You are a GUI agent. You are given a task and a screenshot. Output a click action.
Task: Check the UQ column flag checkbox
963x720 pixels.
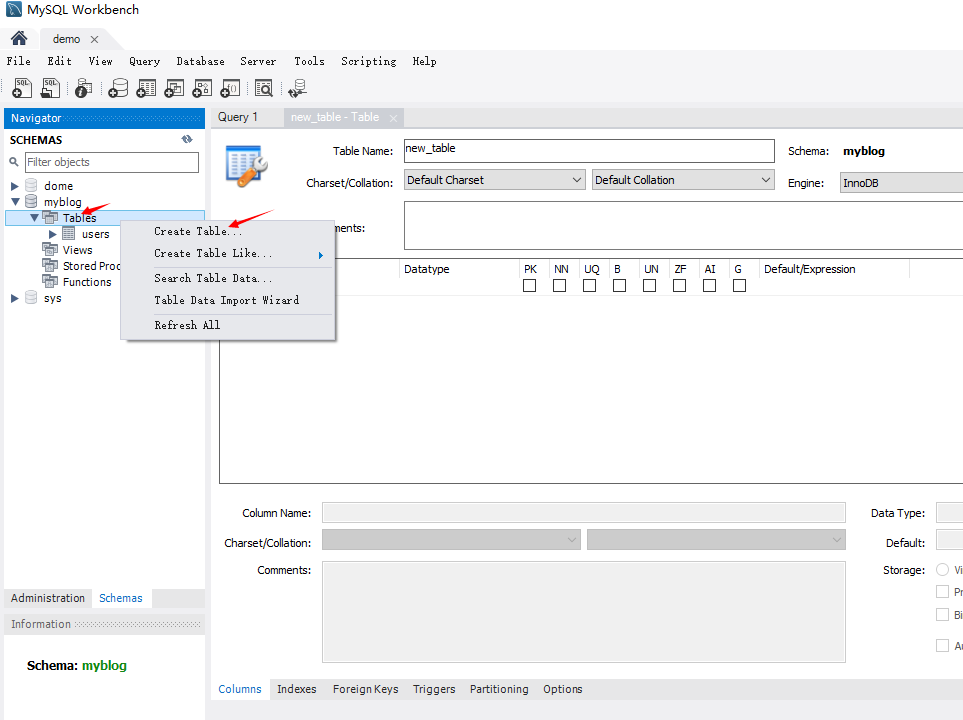[590, 286]
